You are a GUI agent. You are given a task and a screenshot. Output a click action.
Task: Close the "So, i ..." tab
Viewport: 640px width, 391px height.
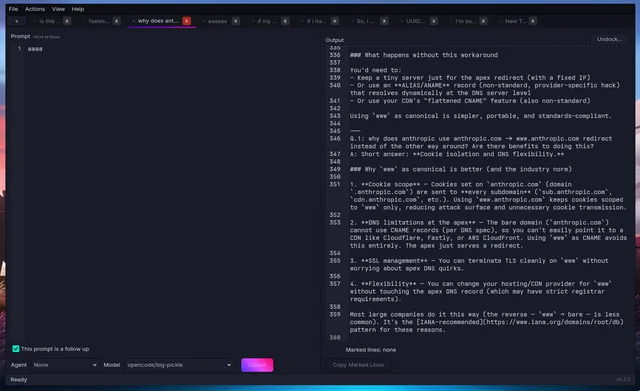coord(384,21)
